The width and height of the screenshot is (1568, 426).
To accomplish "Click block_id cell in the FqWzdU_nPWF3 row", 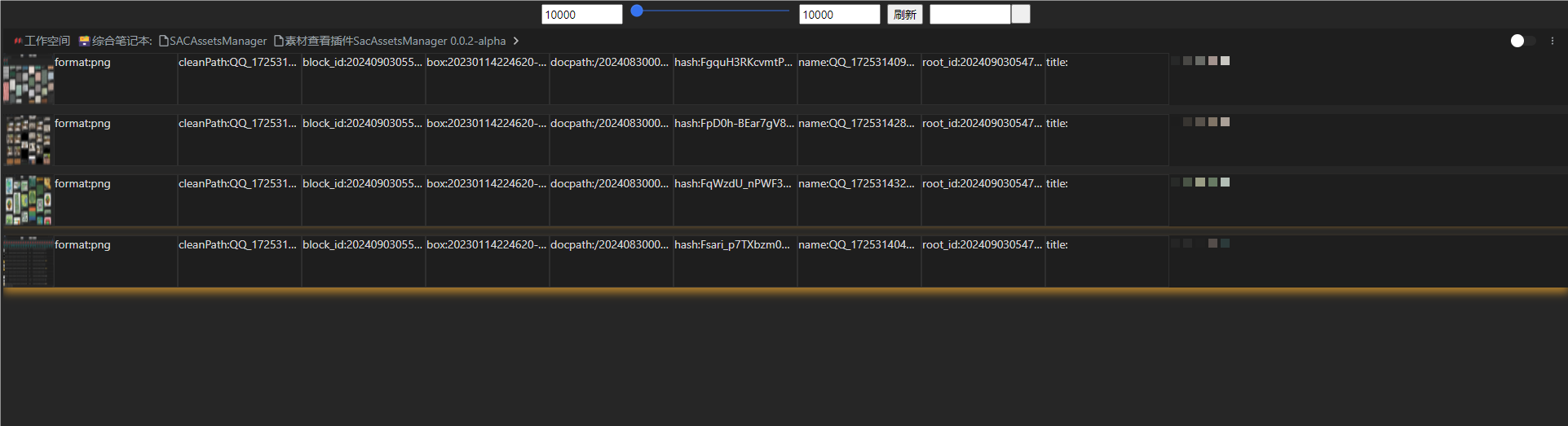I will [364, 200].
